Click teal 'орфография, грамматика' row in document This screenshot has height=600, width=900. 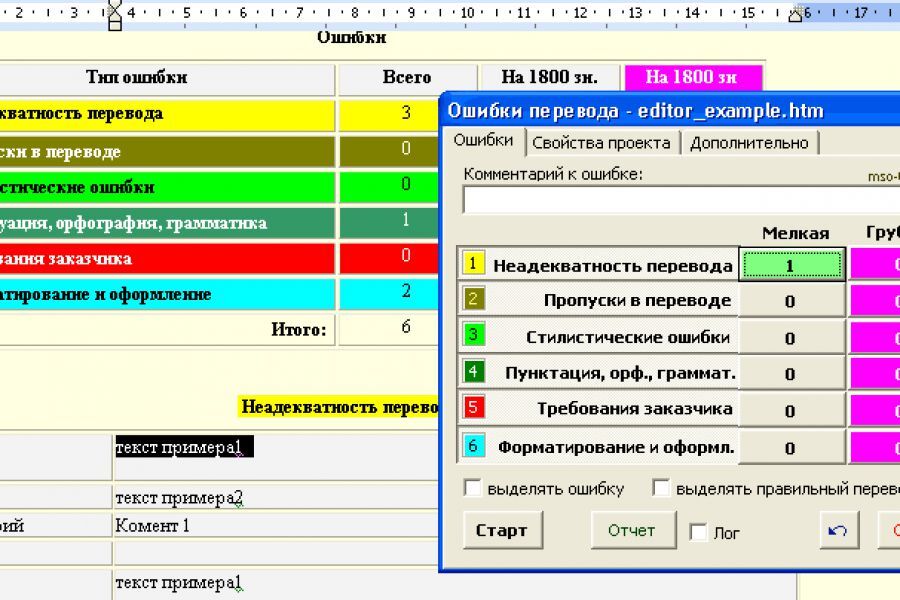(x=166, y=223)
